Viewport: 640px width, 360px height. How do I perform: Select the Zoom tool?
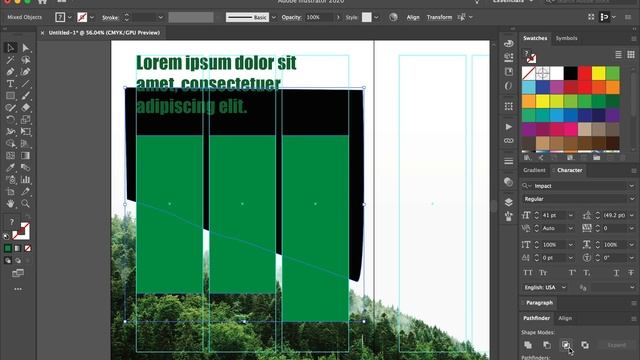[25, 203]
